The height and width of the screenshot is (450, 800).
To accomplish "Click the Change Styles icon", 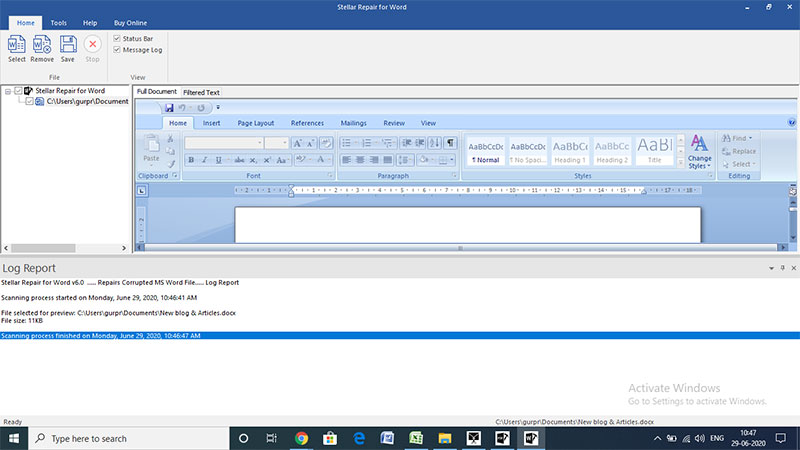I will (x=699, y=152).
